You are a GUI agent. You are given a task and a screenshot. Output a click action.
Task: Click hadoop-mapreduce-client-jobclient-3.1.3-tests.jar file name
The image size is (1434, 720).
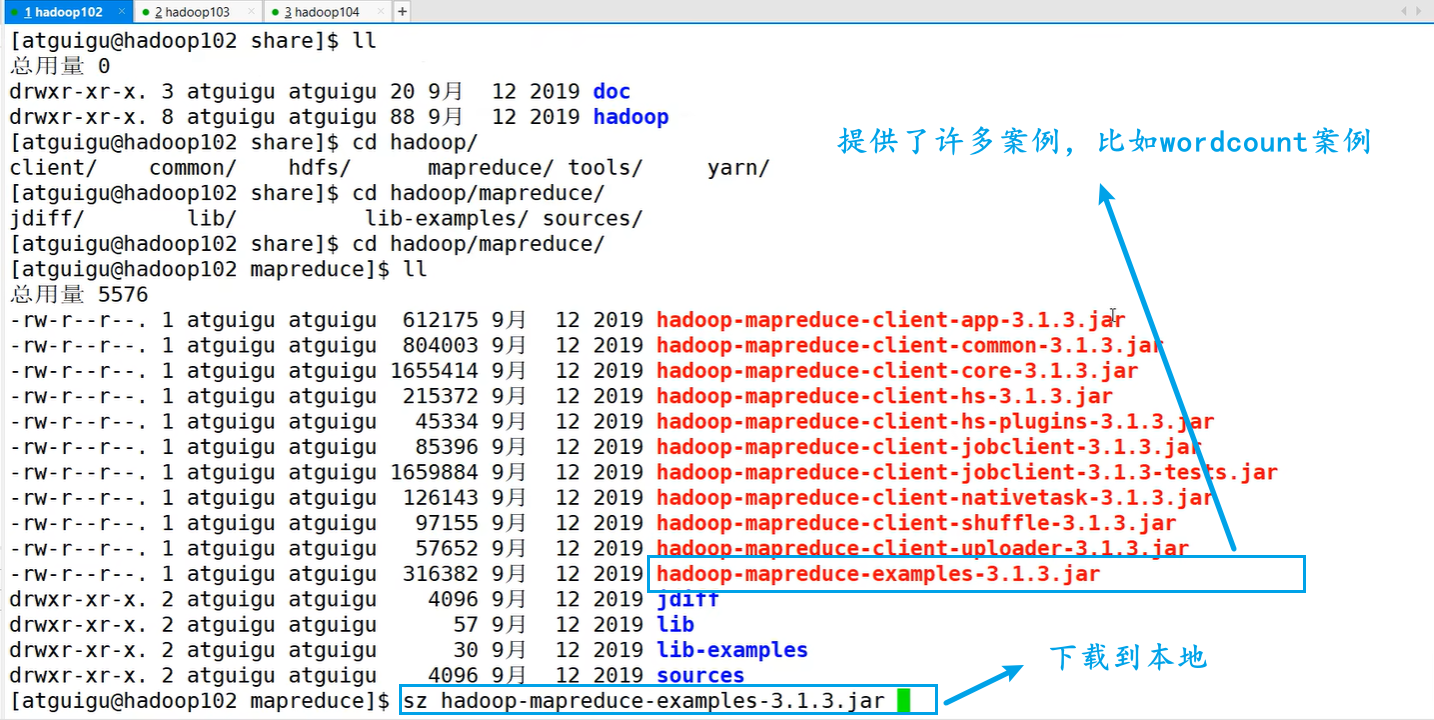pos(967,473)
